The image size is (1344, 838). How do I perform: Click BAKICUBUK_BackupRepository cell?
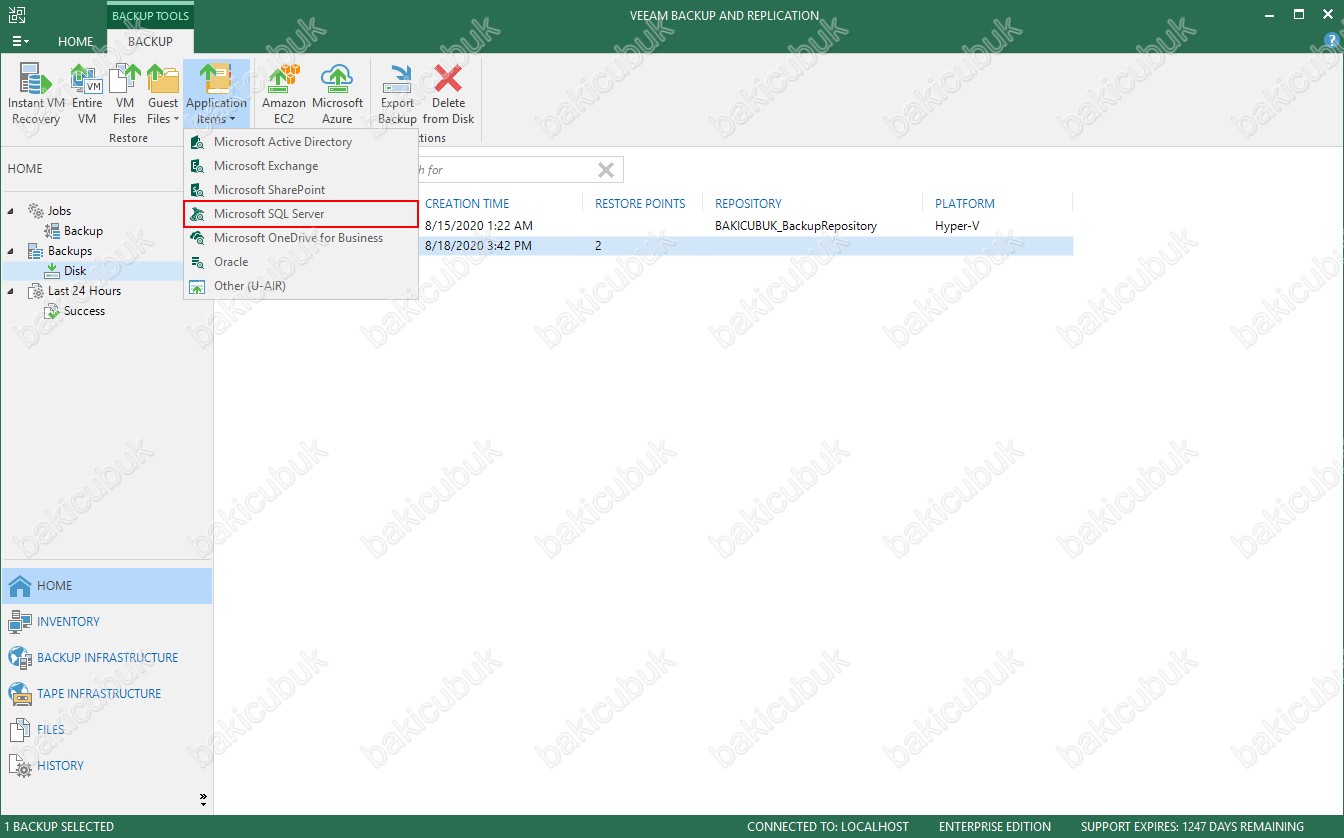coord(796,226)
